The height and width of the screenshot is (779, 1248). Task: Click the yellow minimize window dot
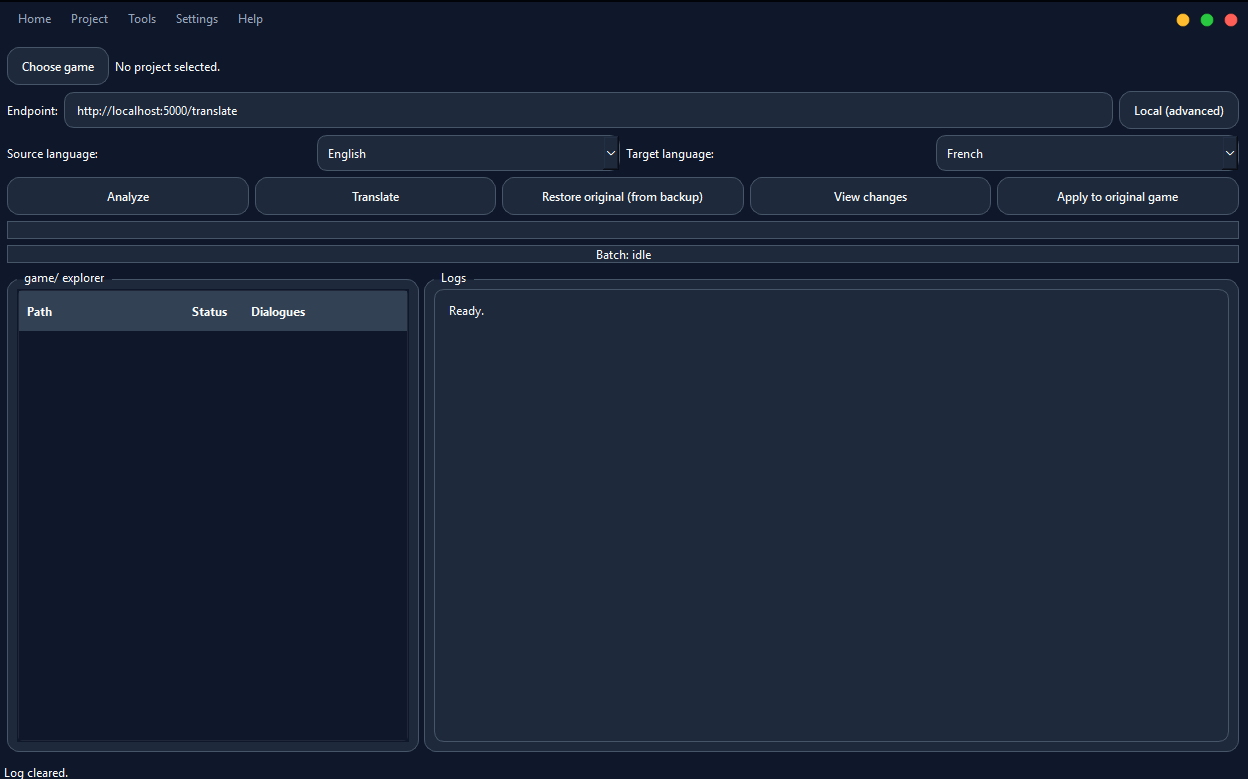(1183, 20)
